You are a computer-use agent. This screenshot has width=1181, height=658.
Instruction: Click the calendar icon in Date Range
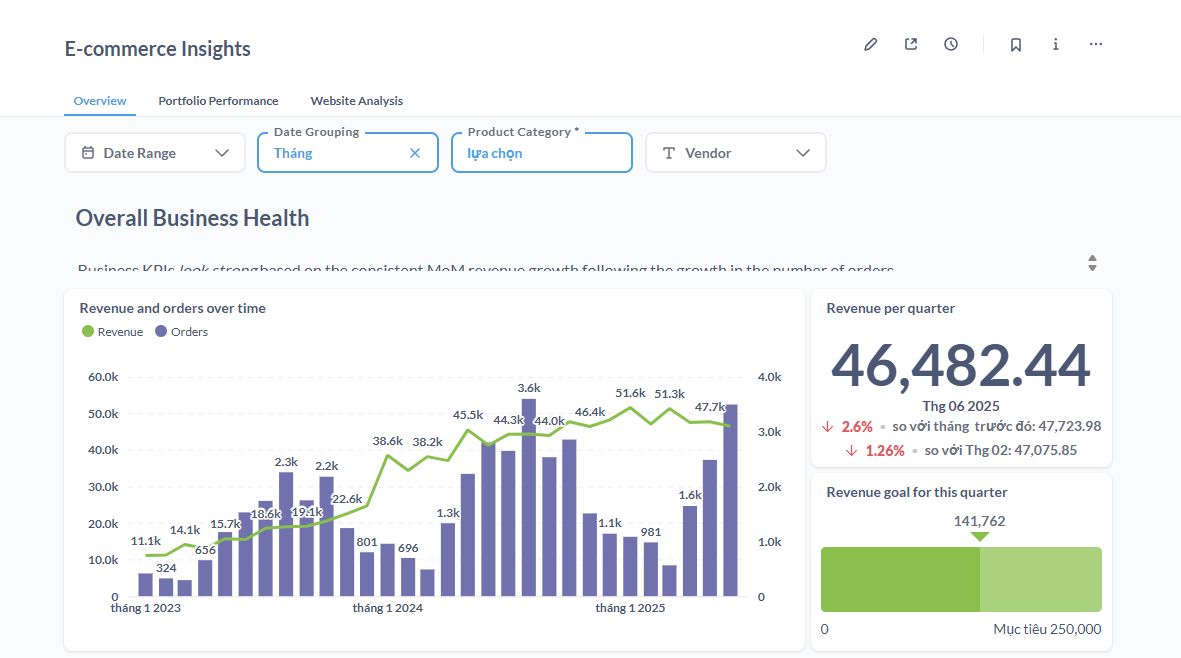88,153
